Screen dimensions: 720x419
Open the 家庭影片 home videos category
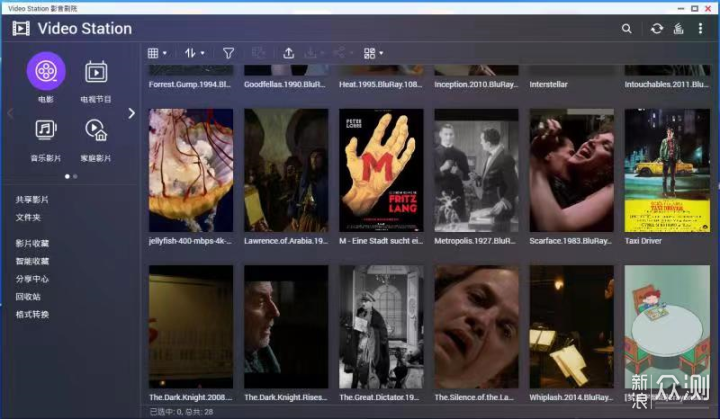(96, 130)
